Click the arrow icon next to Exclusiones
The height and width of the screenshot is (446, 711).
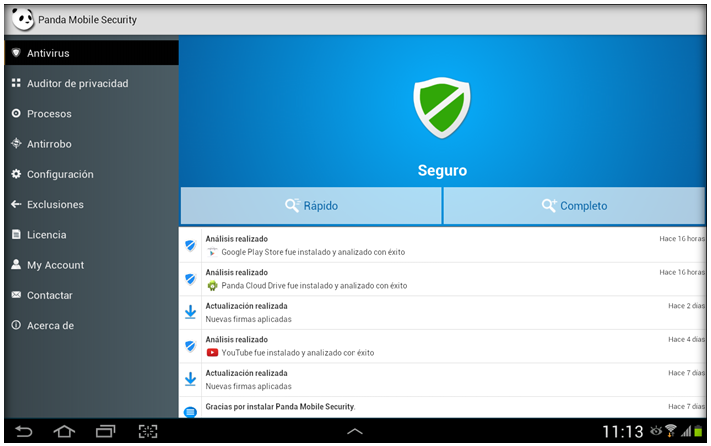click(16, 204)
